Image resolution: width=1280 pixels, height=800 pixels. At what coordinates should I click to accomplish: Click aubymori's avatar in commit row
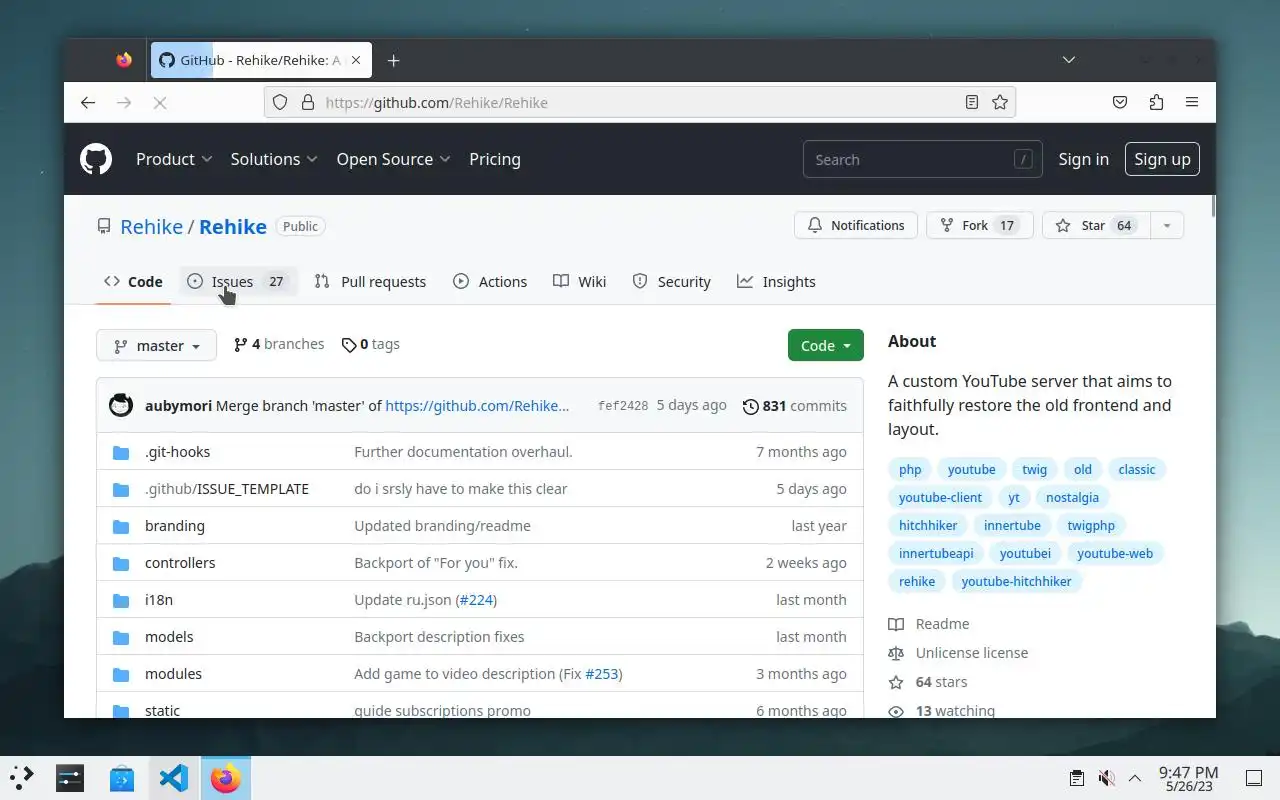pyautogui.click(x=121, y=405)
